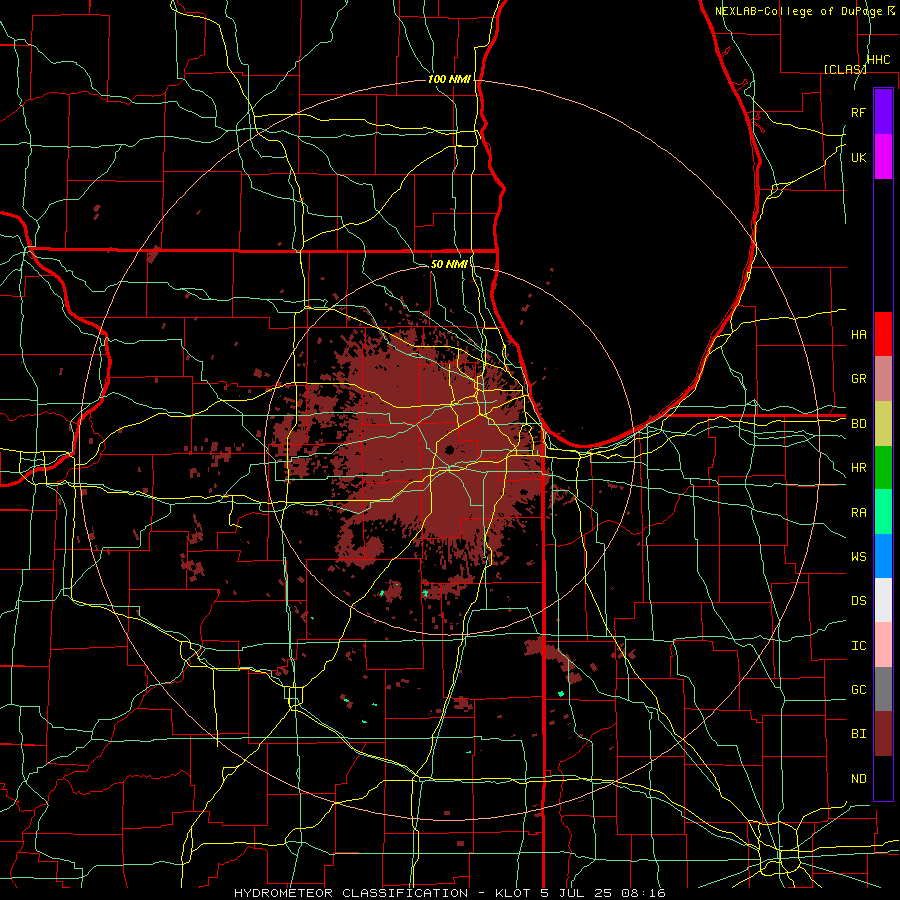Click the WS blue legend swatch
This screenshot has width=900, height=900.
[883, 556]
